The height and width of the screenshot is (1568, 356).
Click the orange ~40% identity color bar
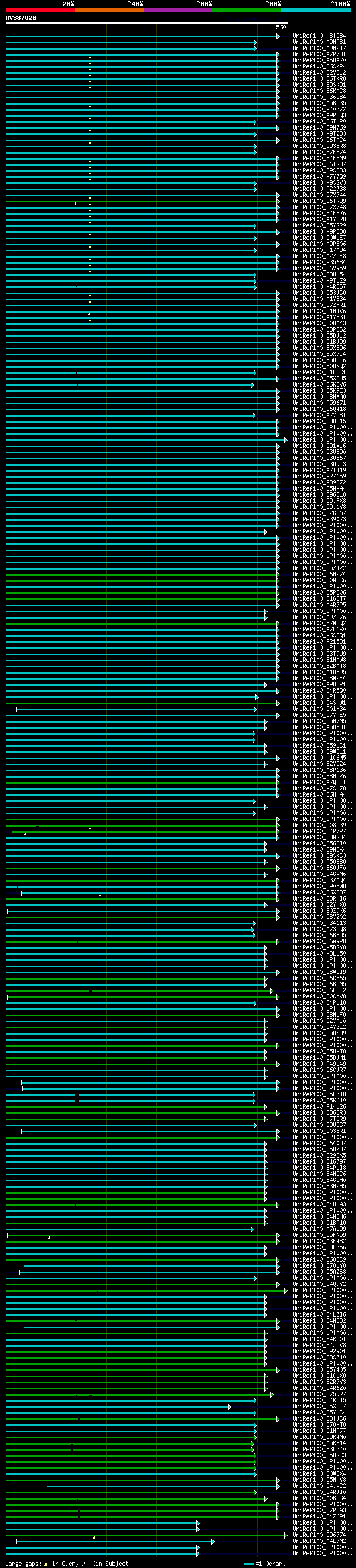[109, 11]
